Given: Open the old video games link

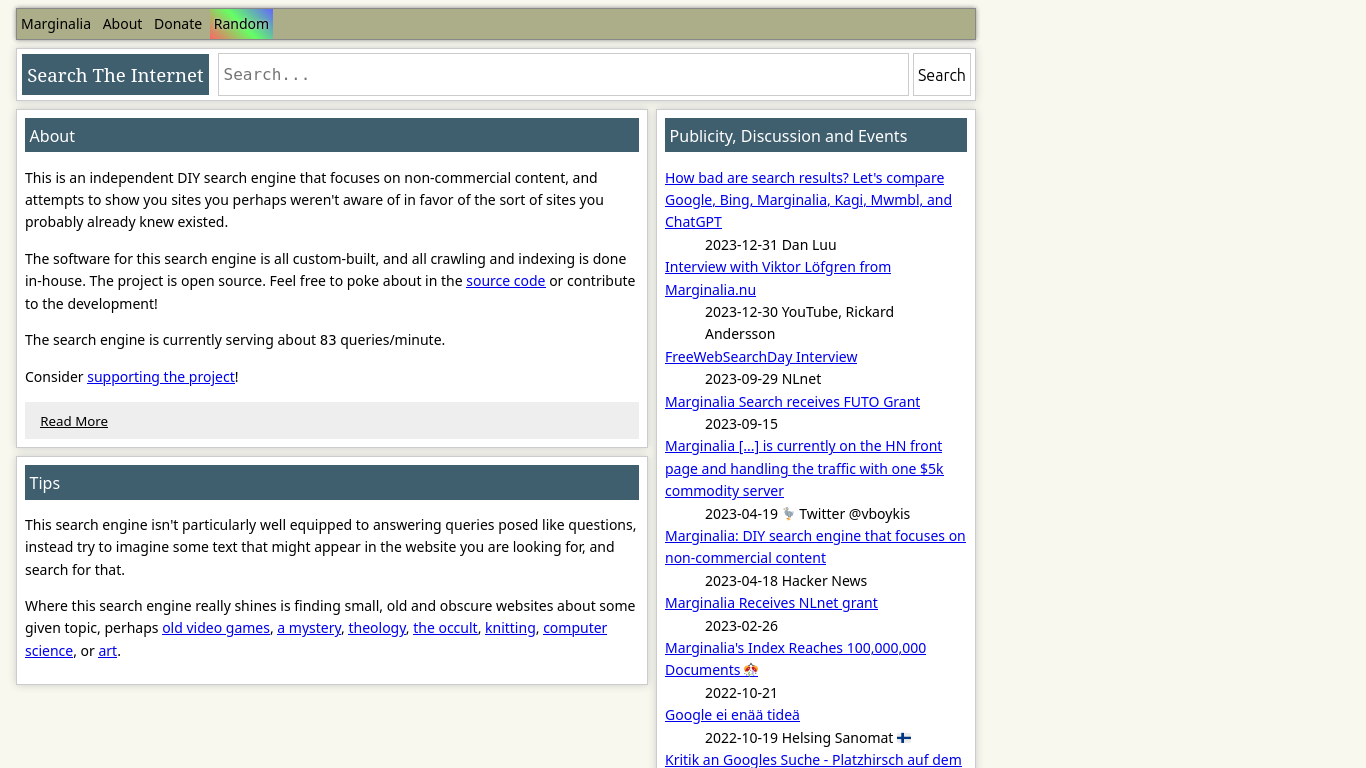Looking at the screenshot, I should point(216,628).
